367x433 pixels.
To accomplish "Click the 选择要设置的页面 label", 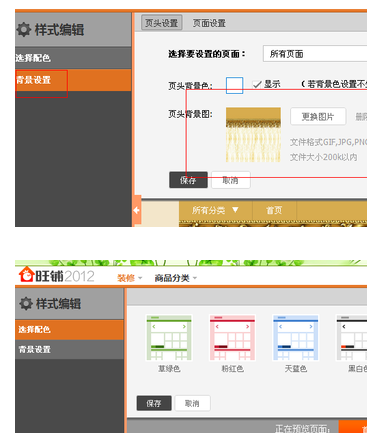I will (x=207, y=54).
